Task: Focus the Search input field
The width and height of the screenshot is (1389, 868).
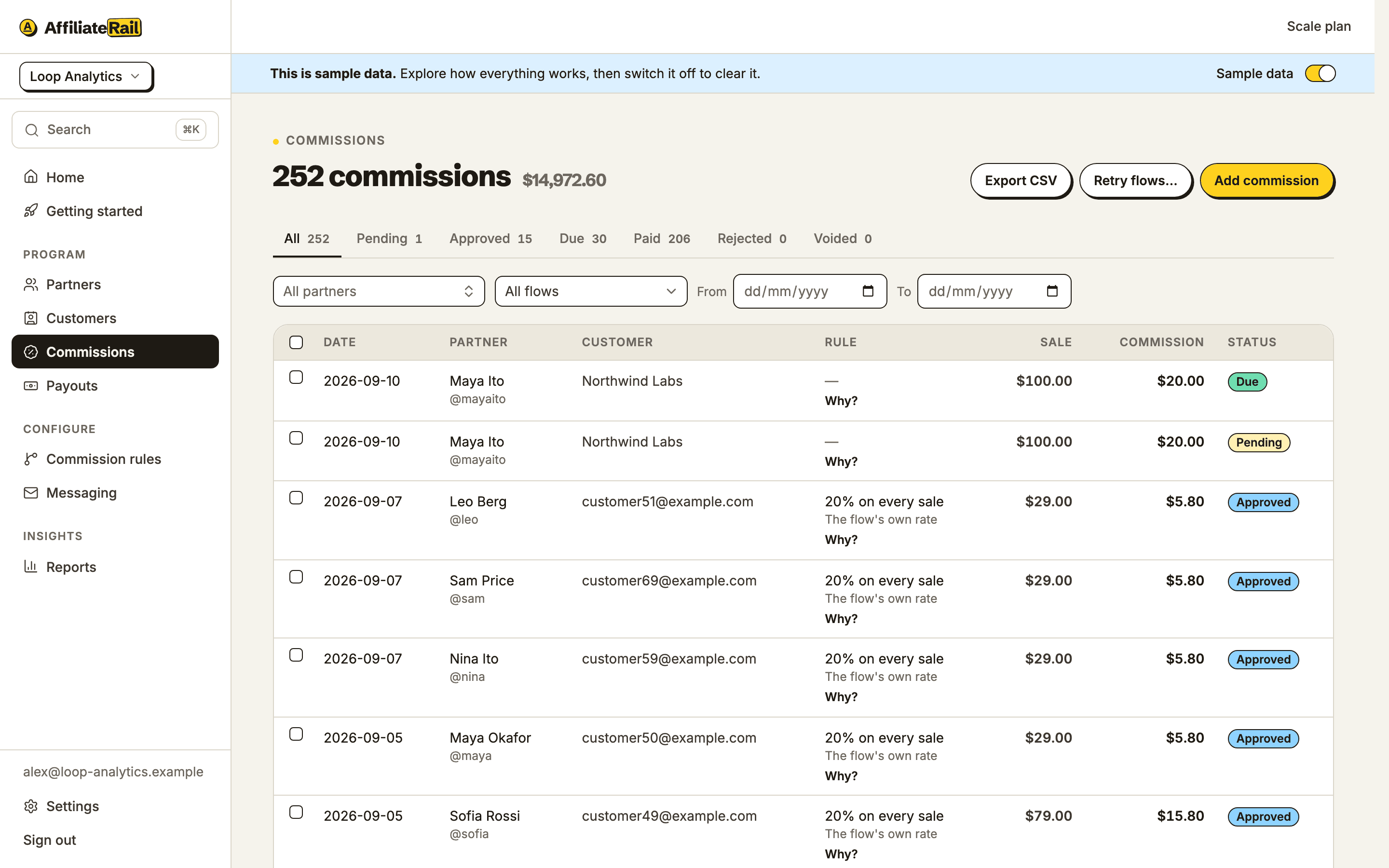Action: [115, 130]
